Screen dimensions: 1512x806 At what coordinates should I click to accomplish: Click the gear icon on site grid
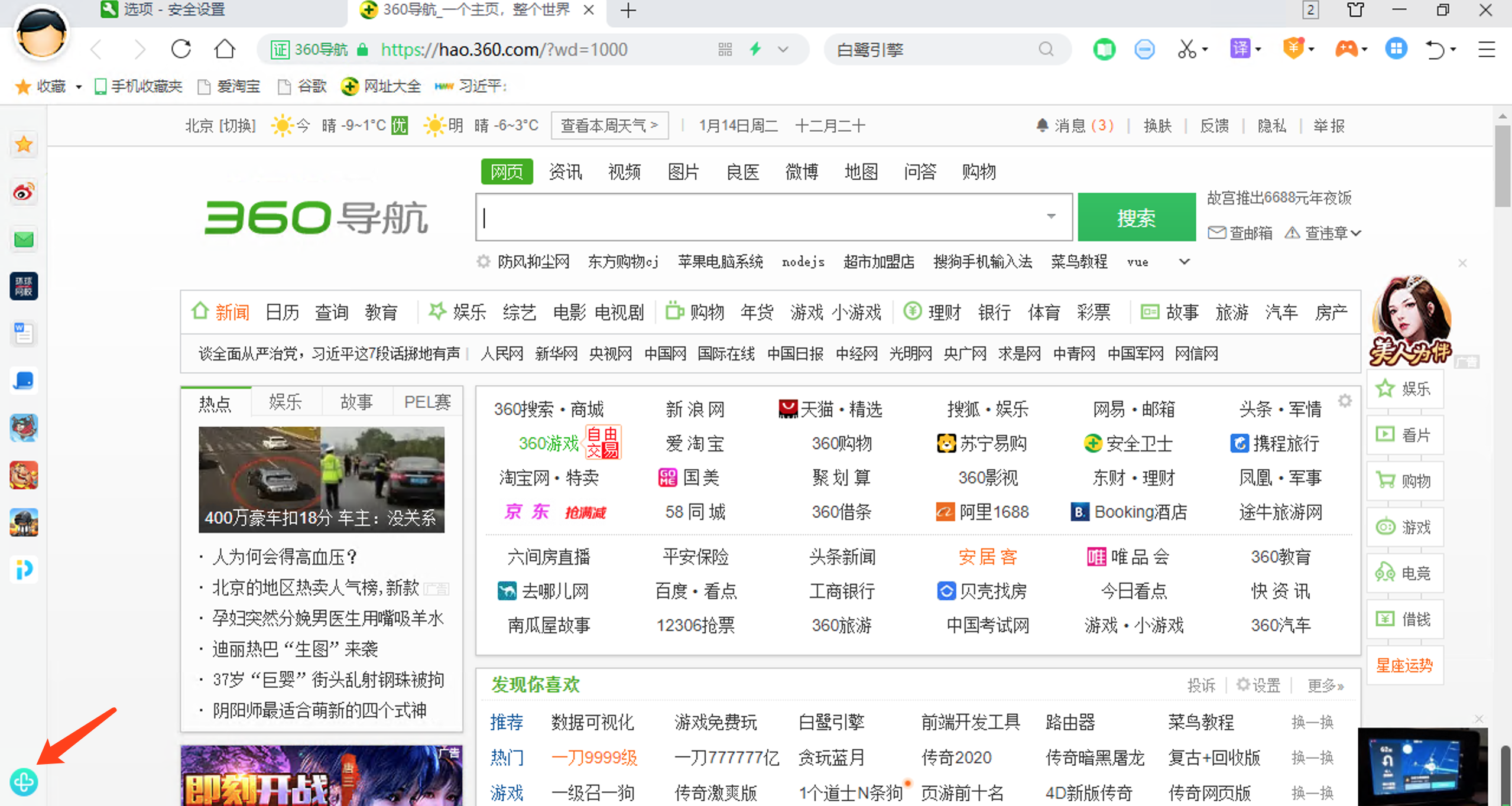pos(1345,401)
